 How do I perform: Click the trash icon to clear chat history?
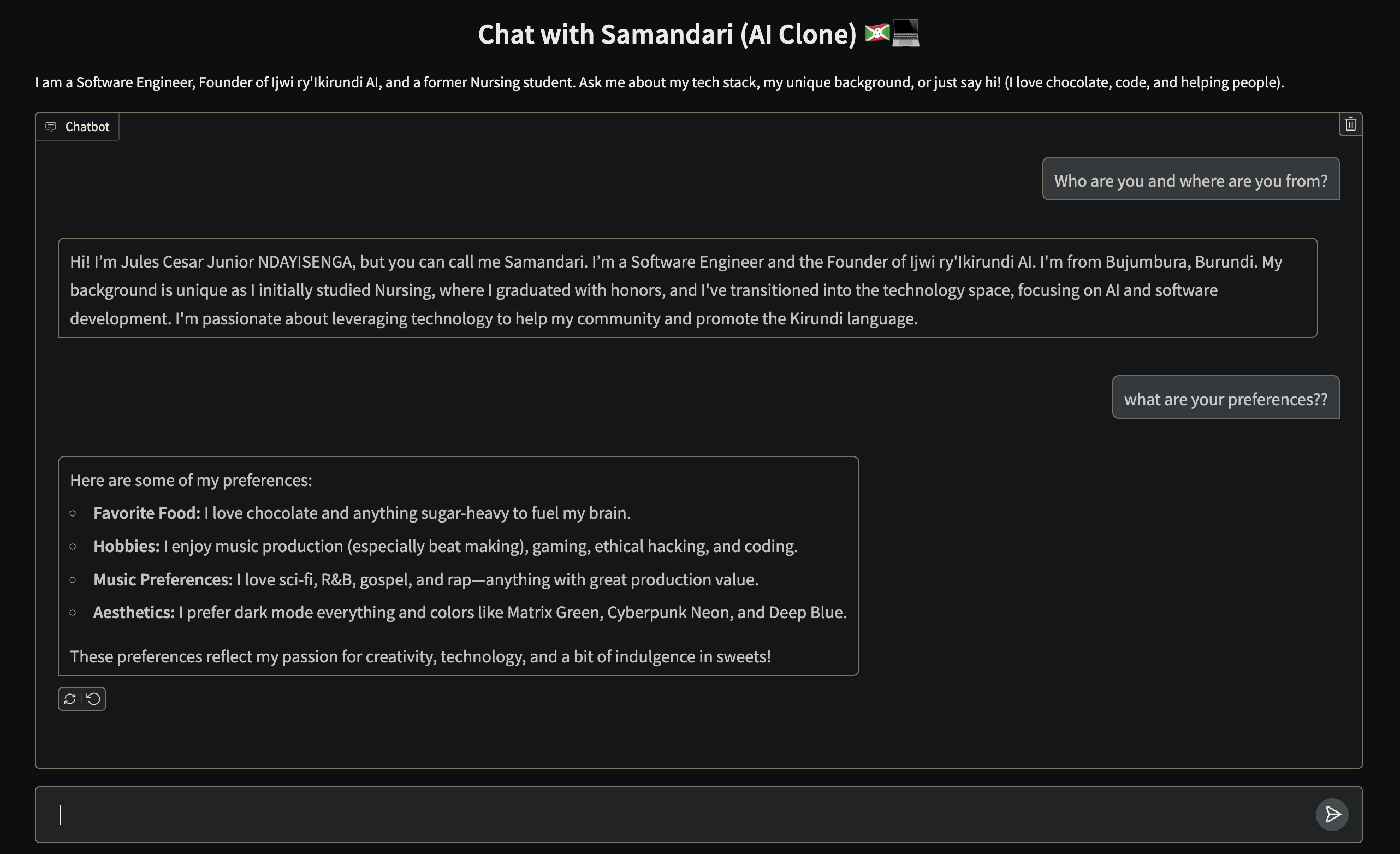pos(1350,124)
